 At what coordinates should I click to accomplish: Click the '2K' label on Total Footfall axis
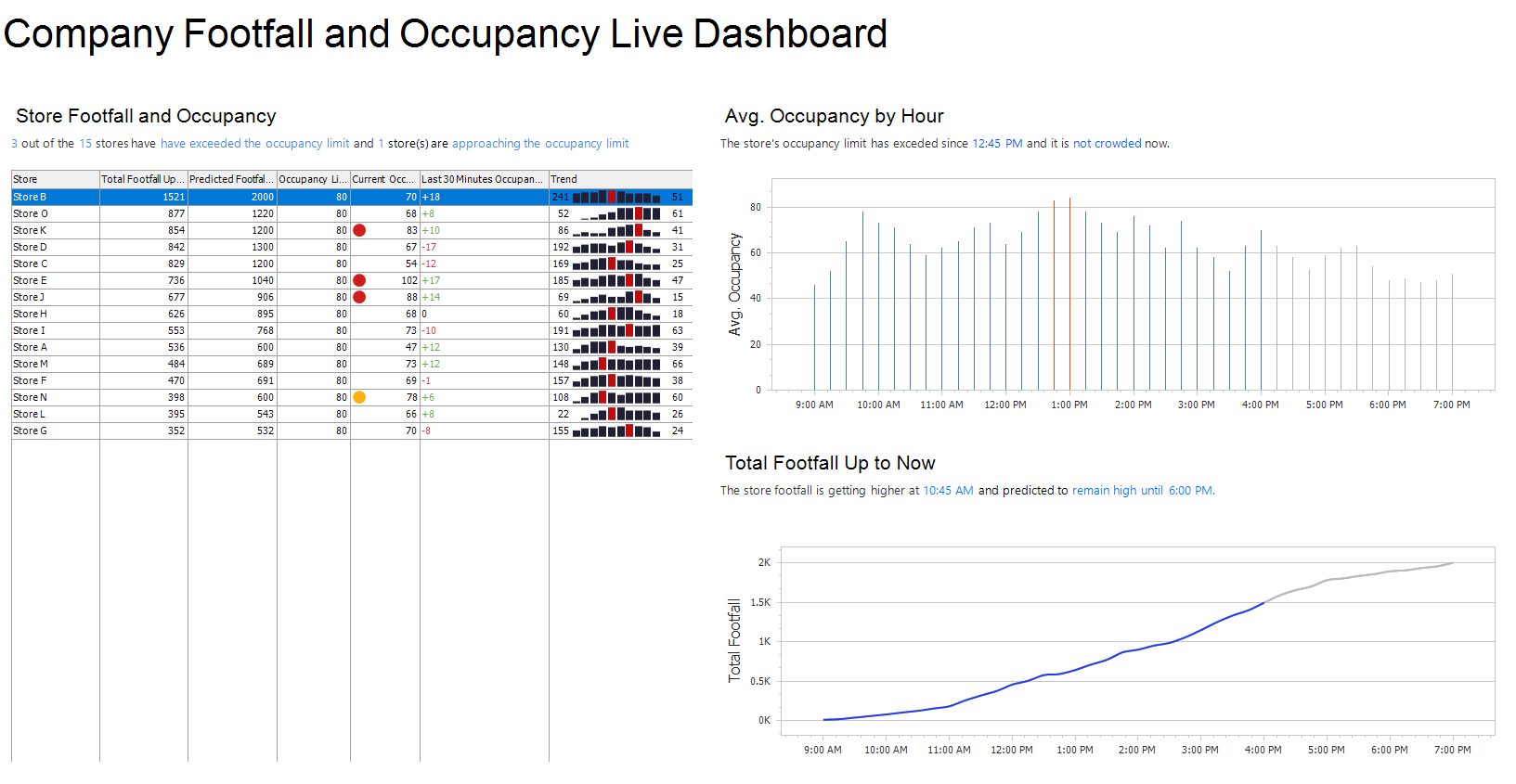(764, 562)
